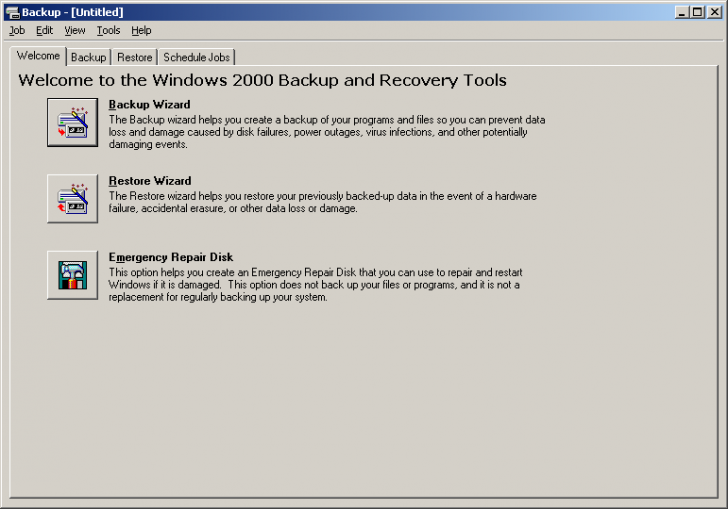The image size is (728, 509).
Task: Click the Backup app icon in title bar
Action: point(13,12)
